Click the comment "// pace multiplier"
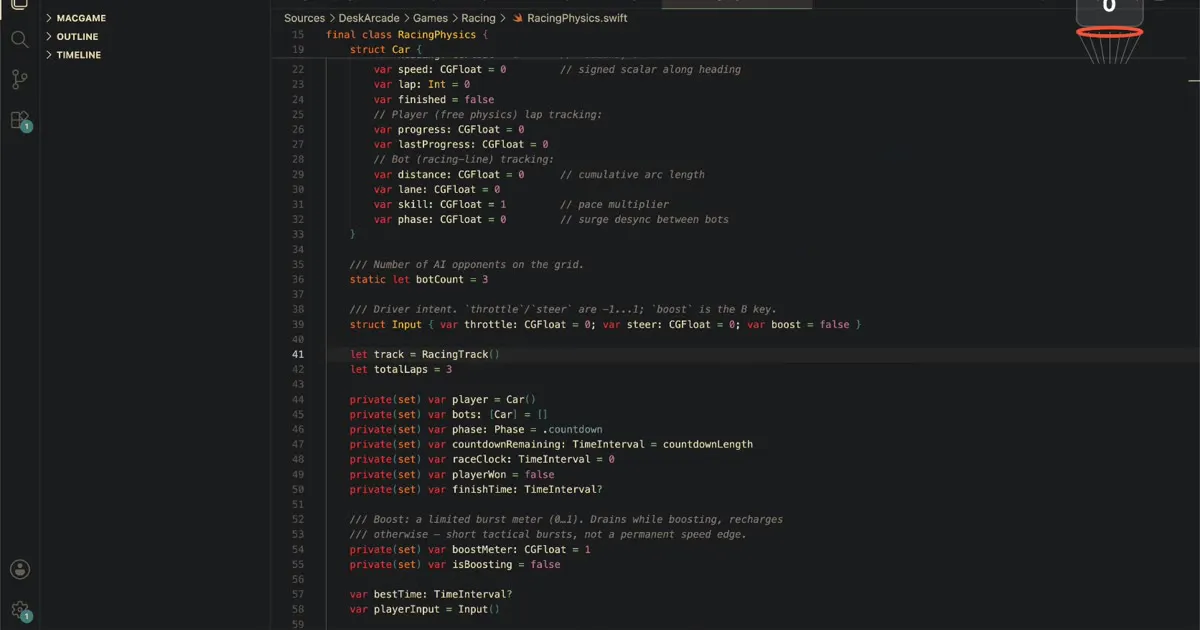 (x=614, y=204)
